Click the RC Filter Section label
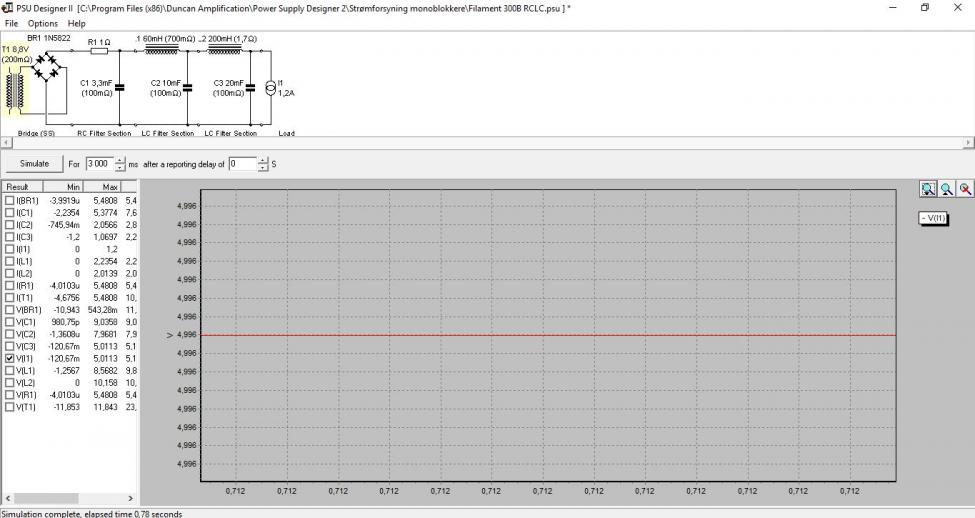The height and width of the screenshot is (518, 975). click(104, 133)
